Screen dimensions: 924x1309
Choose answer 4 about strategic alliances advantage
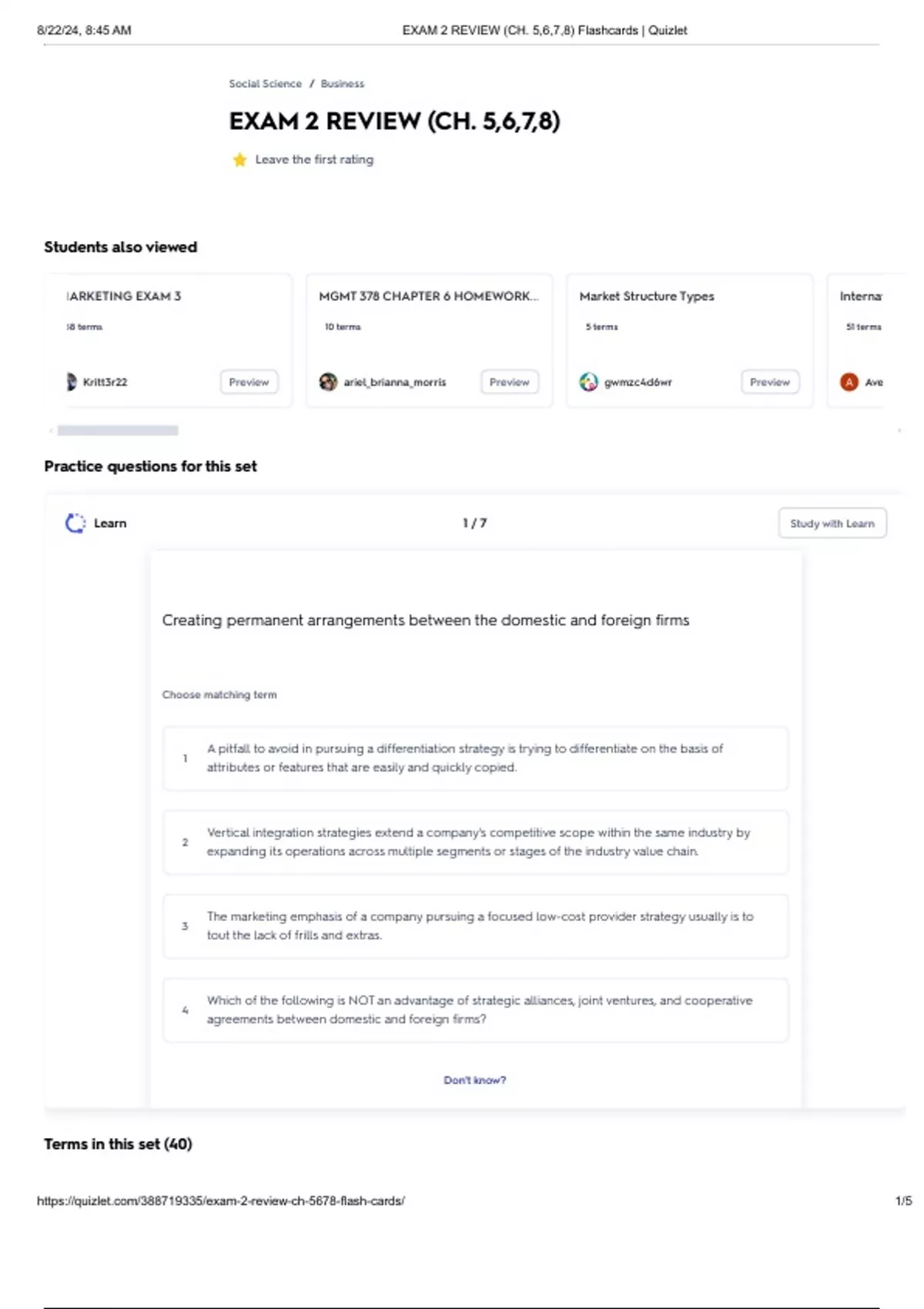pyautogui.click(x=475, y=1010)
